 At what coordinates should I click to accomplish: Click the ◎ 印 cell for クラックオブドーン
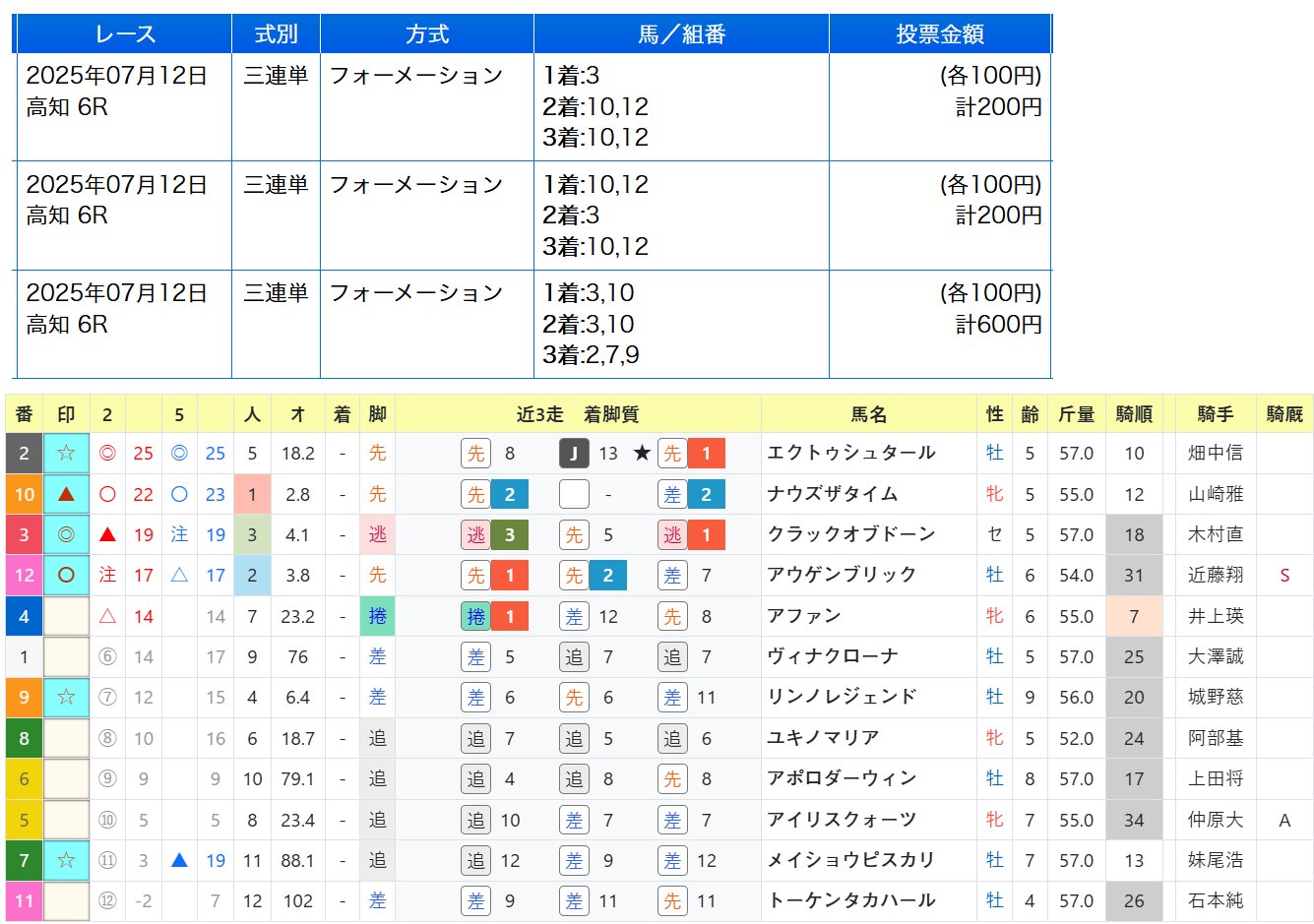[x=66, y=534]
